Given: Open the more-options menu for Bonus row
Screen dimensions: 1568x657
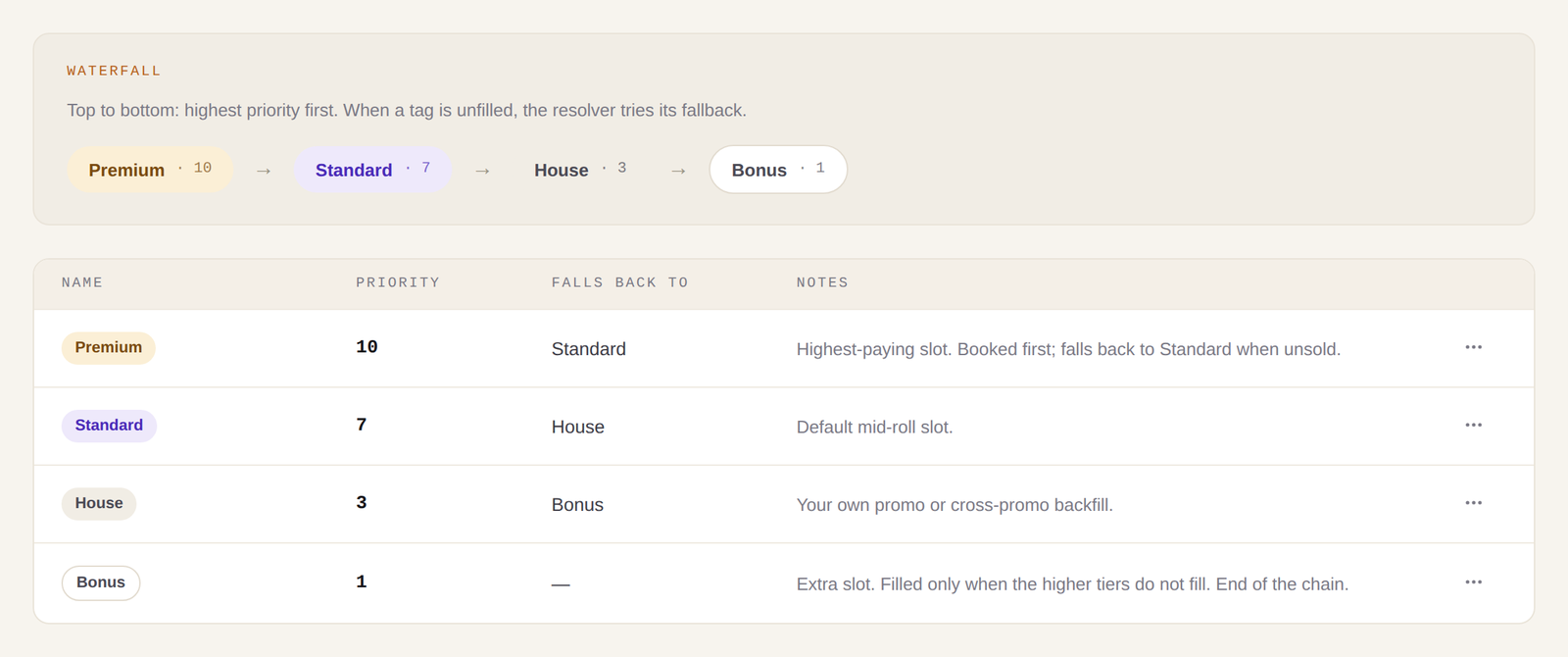Looking at the screenshot, I should pos(1473,581).
